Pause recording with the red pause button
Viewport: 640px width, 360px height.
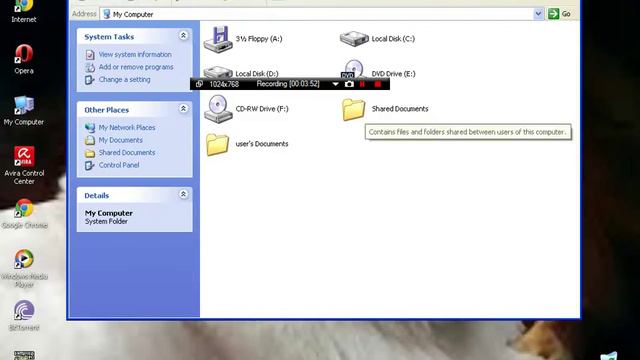(362, 84)
